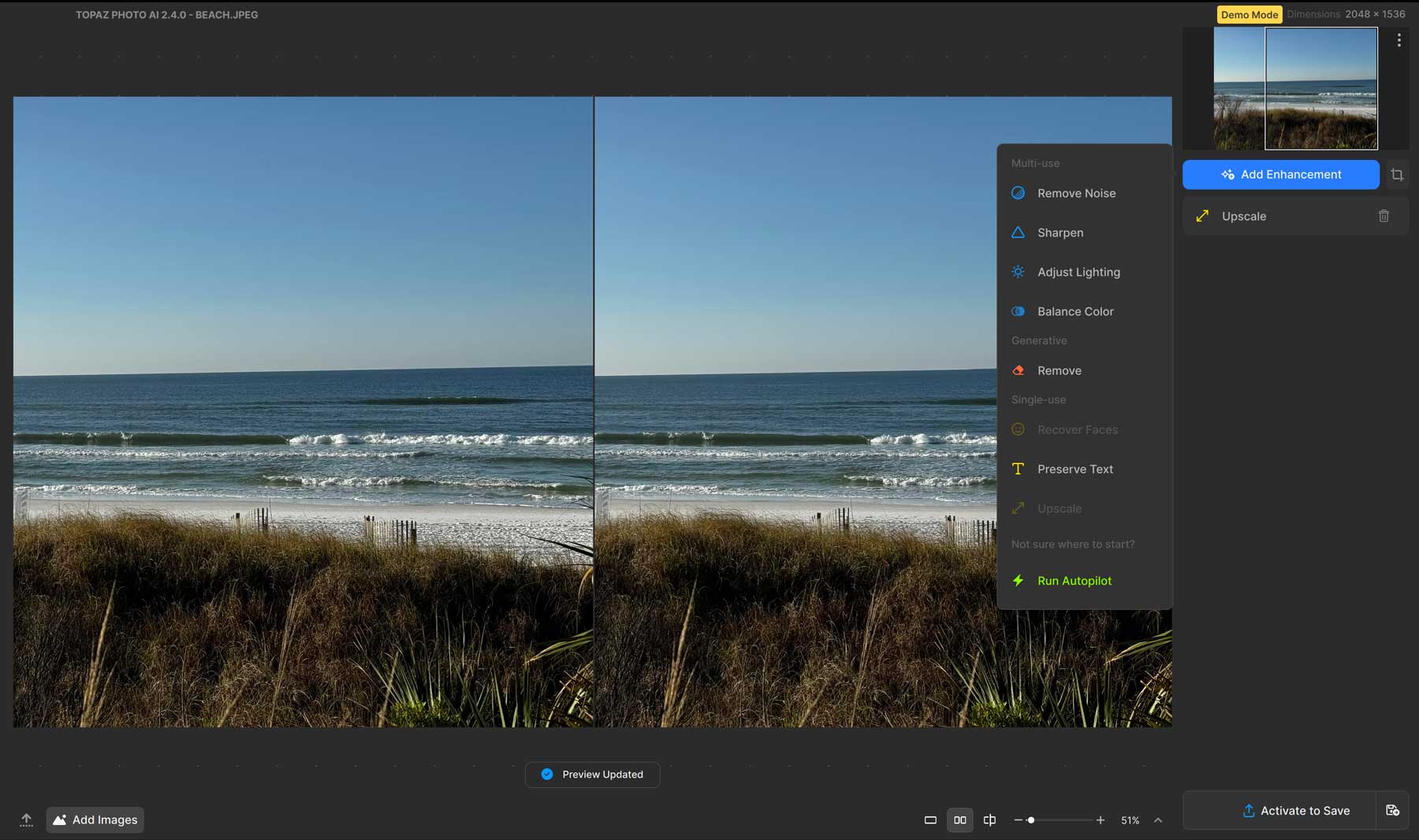Image resolution: width=1419 pixels, height=840 pixels.
Task: Switch to single image view mode
Action: pos(930,820)
